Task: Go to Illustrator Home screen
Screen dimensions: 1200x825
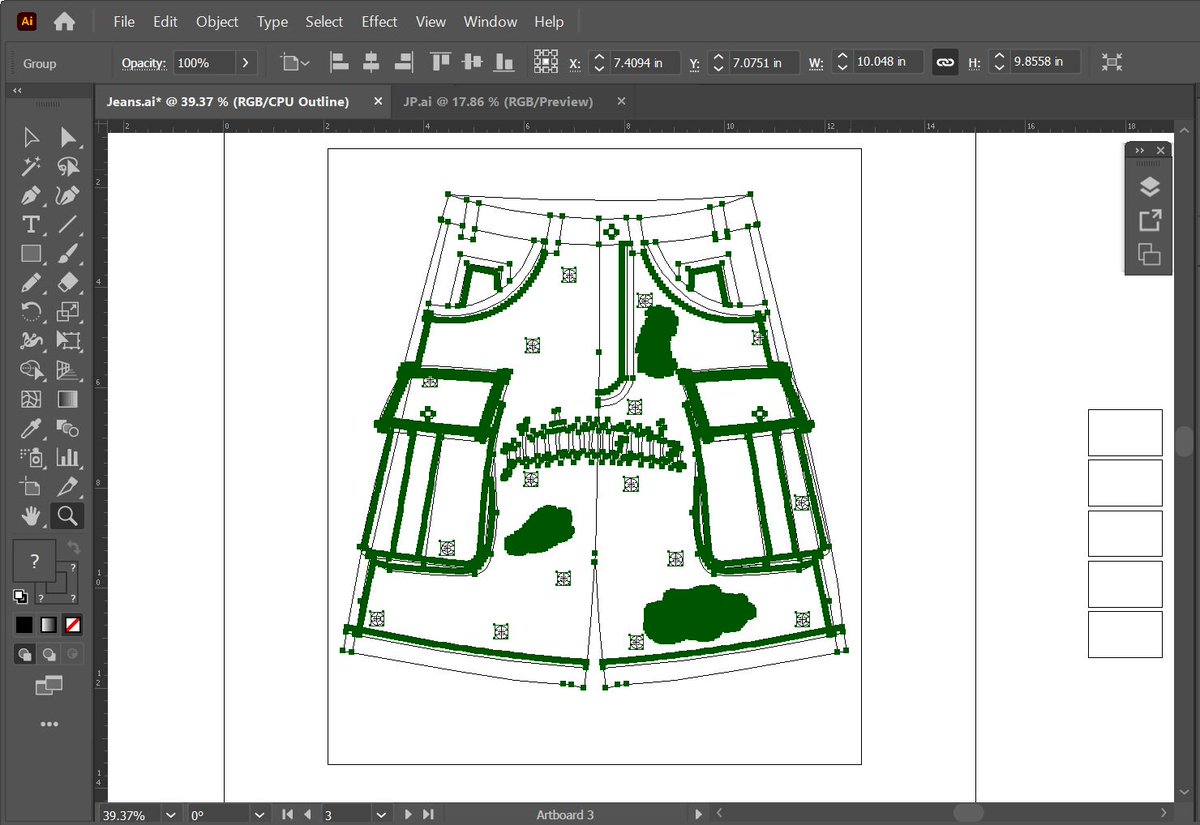Action: [64, 21]
